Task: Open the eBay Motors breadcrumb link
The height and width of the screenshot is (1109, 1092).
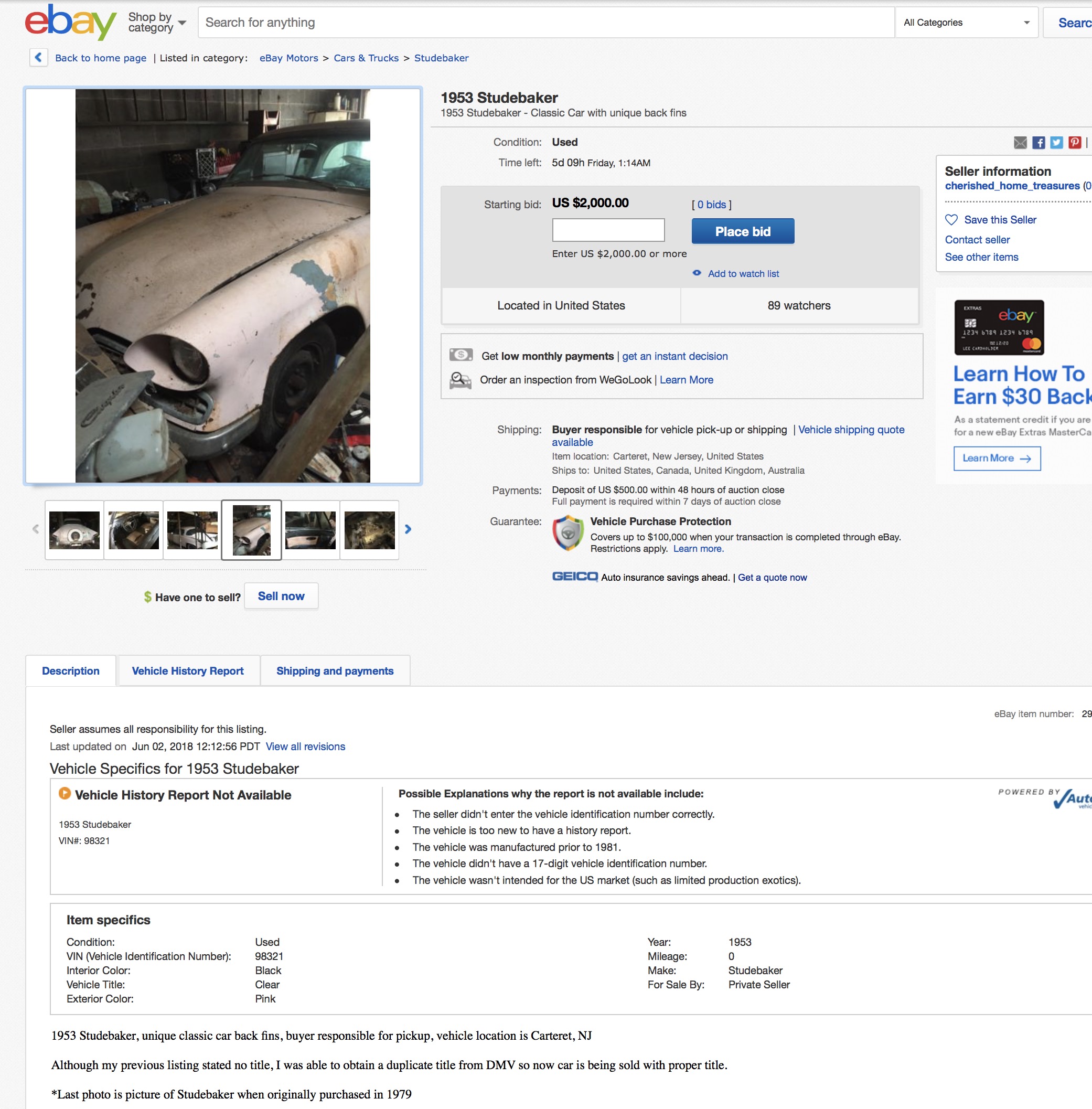Action: pos(288,58)
